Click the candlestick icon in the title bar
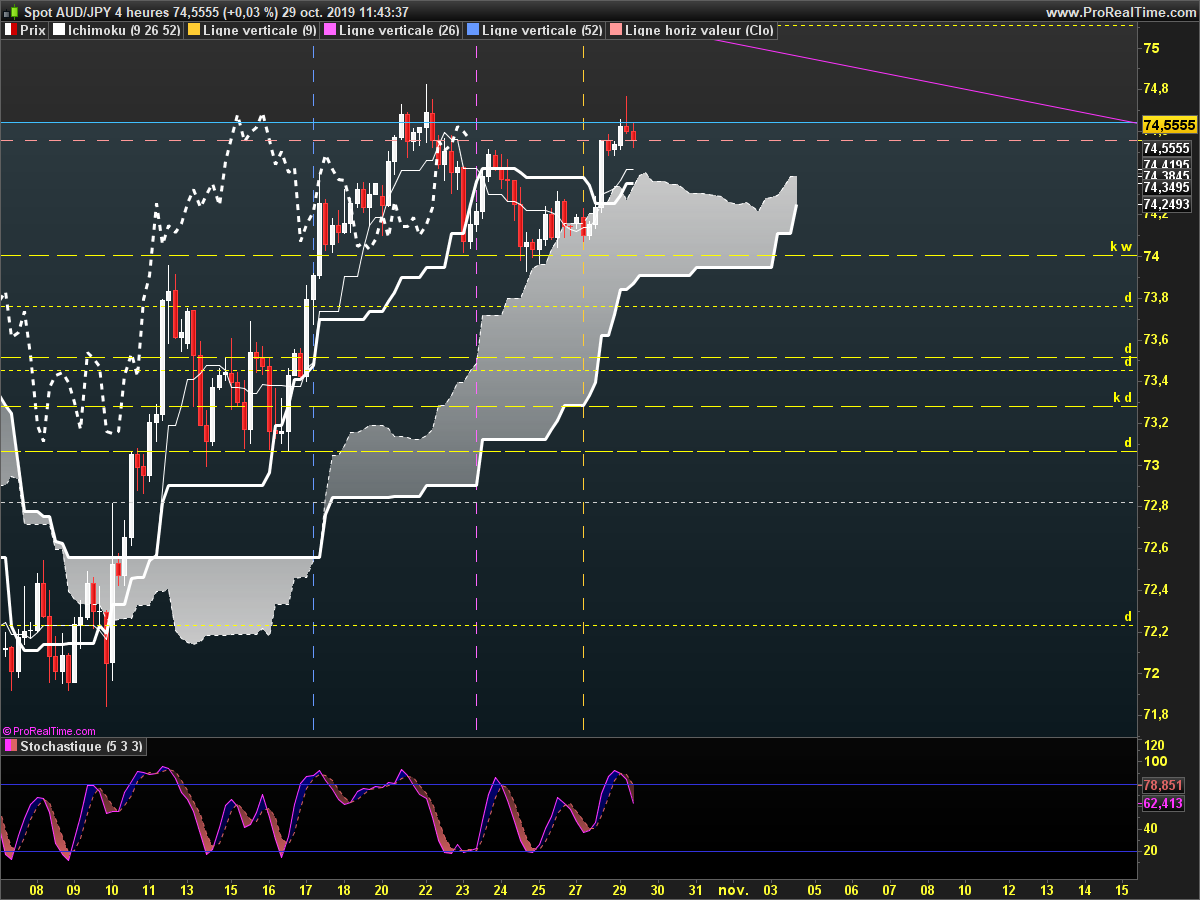The height and width of the screenshot is (900, 1200). point(13,12)
